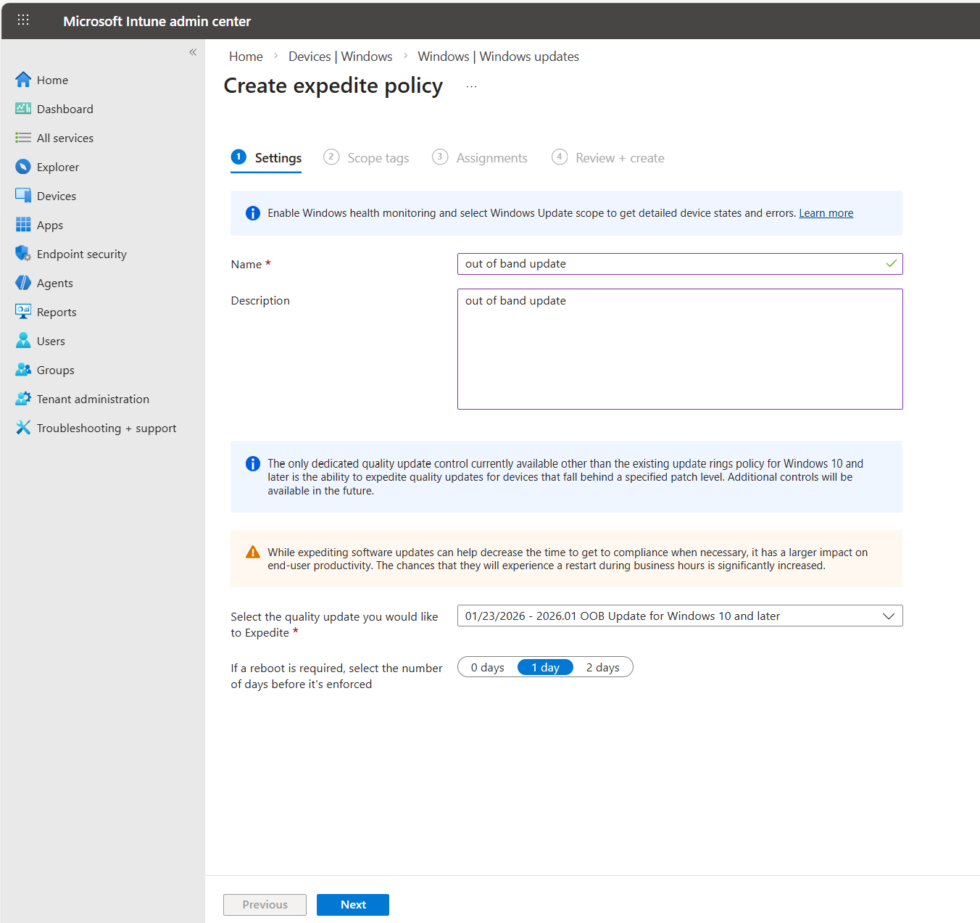Open Home label in sidebar menu
Viewport: 980px width, 923px height.
pyautogui.click(x=52, y=80)
